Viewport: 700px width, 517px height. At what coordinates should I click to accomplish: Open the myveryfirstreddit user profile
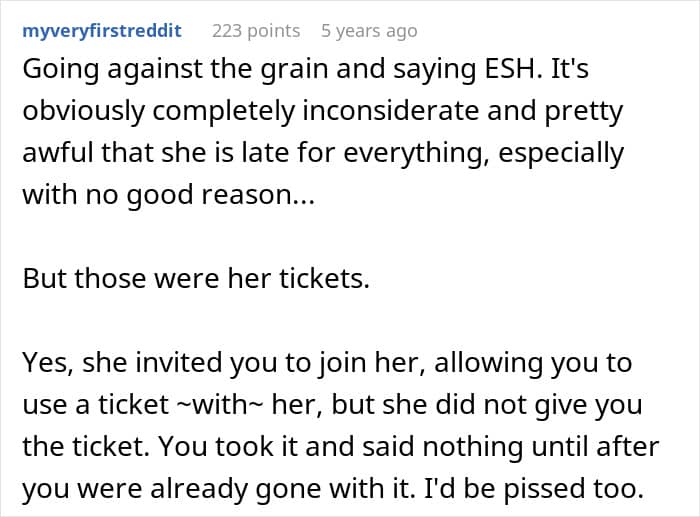(x=101, y=31)
